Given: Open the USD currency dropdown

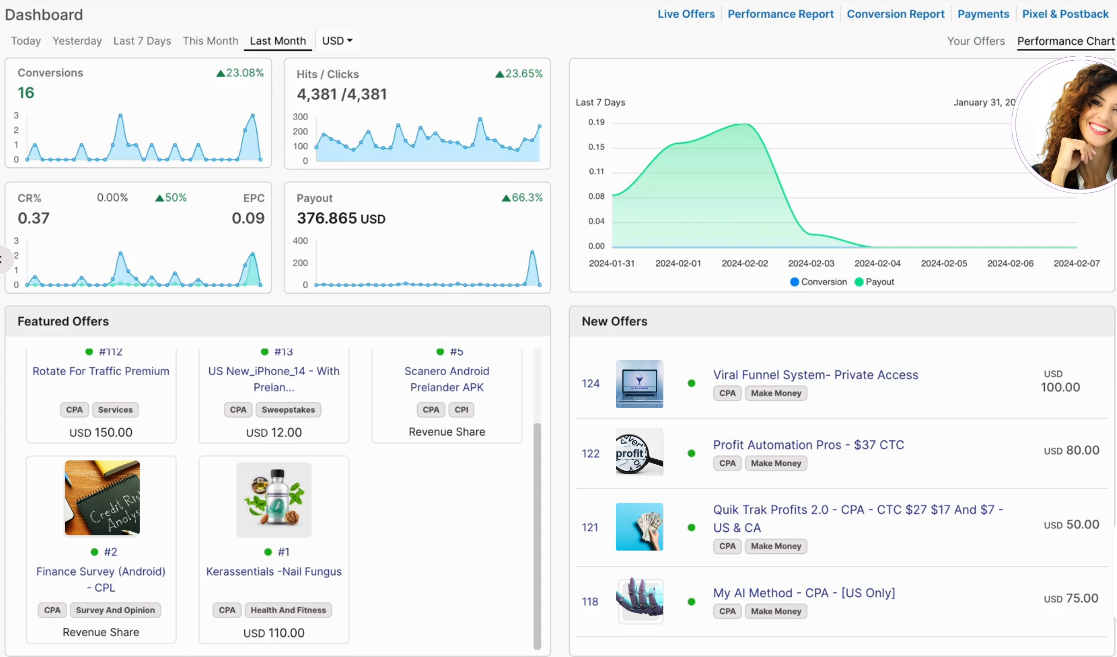Looking at the screenshot, I should click(337, 41).
